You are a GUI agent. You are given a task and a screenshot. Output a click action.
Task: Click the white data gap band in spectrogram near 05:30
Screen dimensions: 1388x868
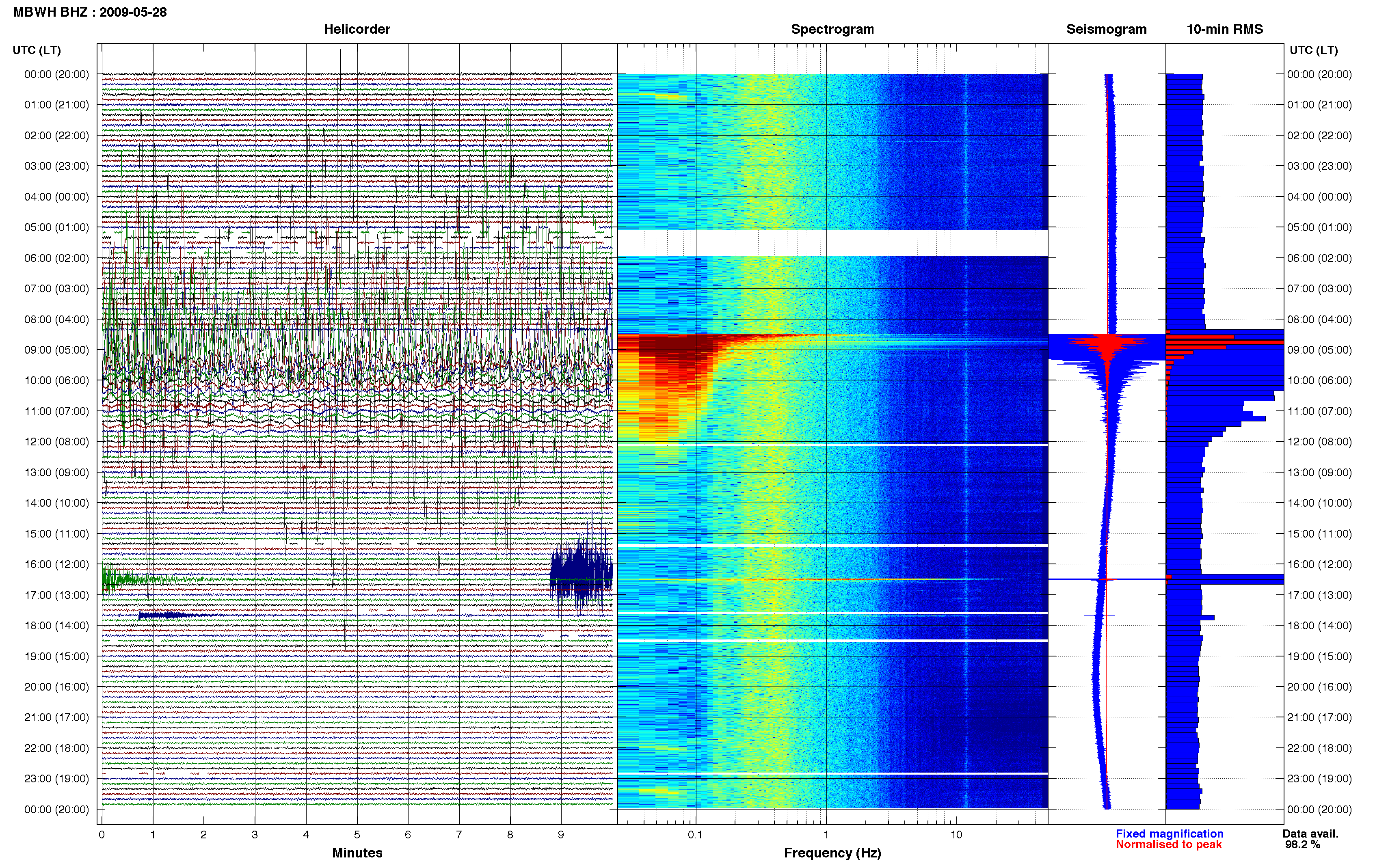pos(832,243)
